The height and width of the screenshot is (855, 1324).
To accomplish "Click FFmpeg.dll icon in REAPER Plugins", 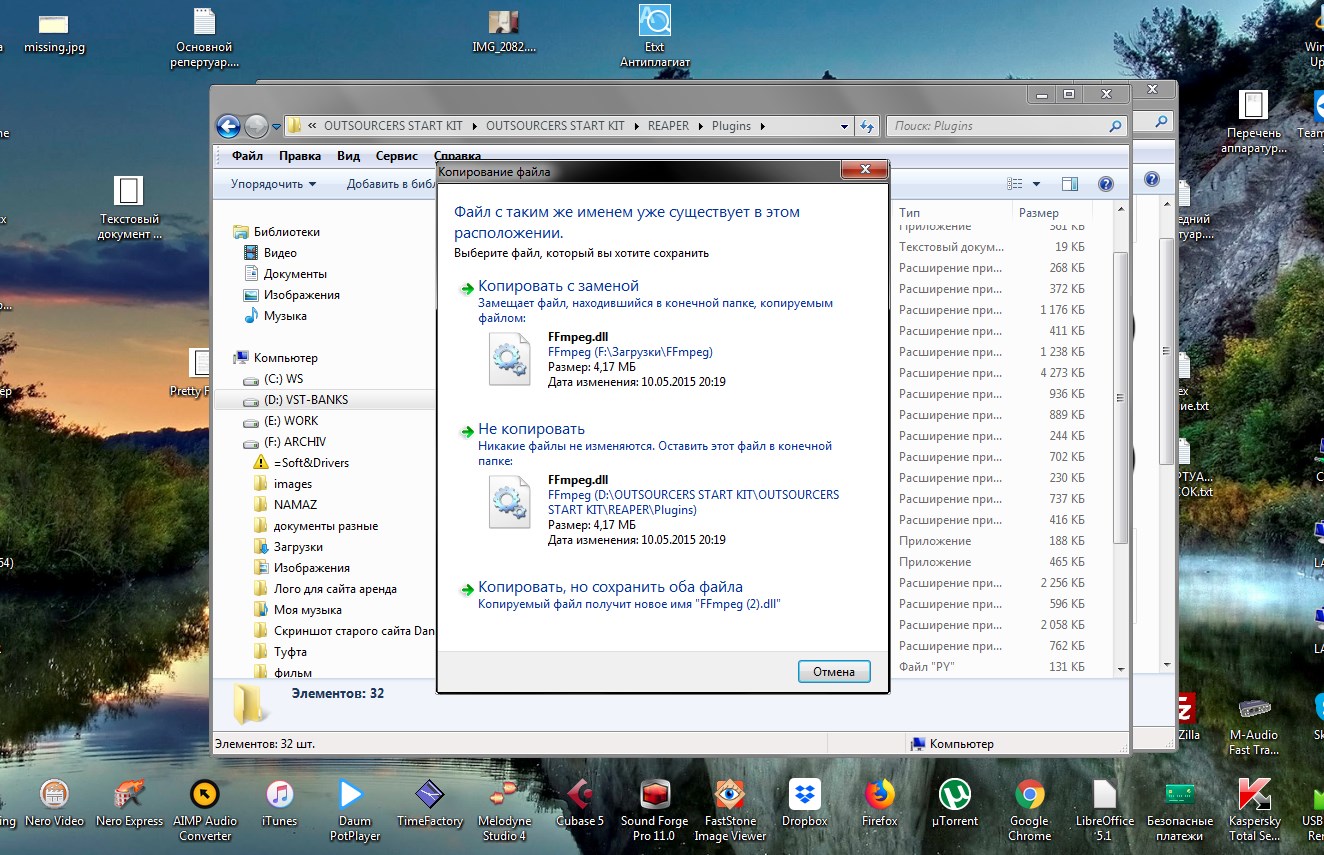I will (509, 502).
